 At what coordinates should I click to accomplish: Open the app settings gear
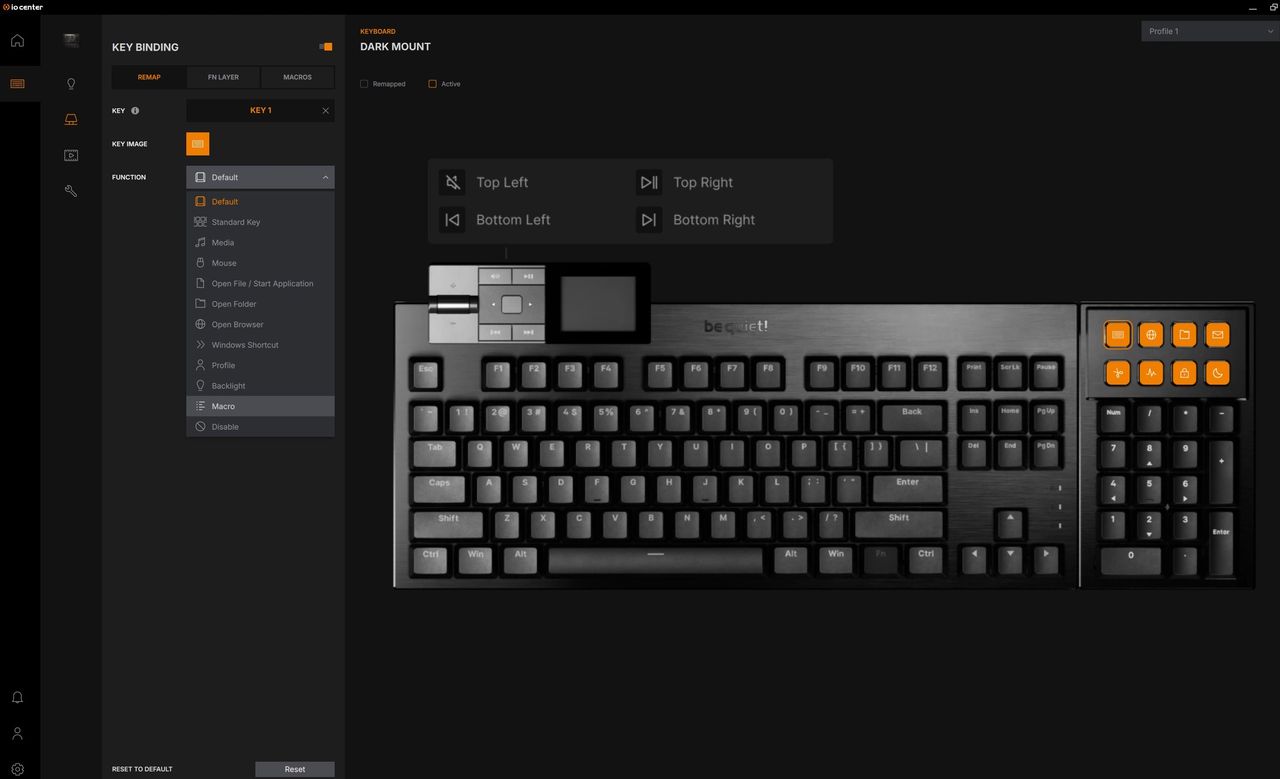click(x=17, y=770)
